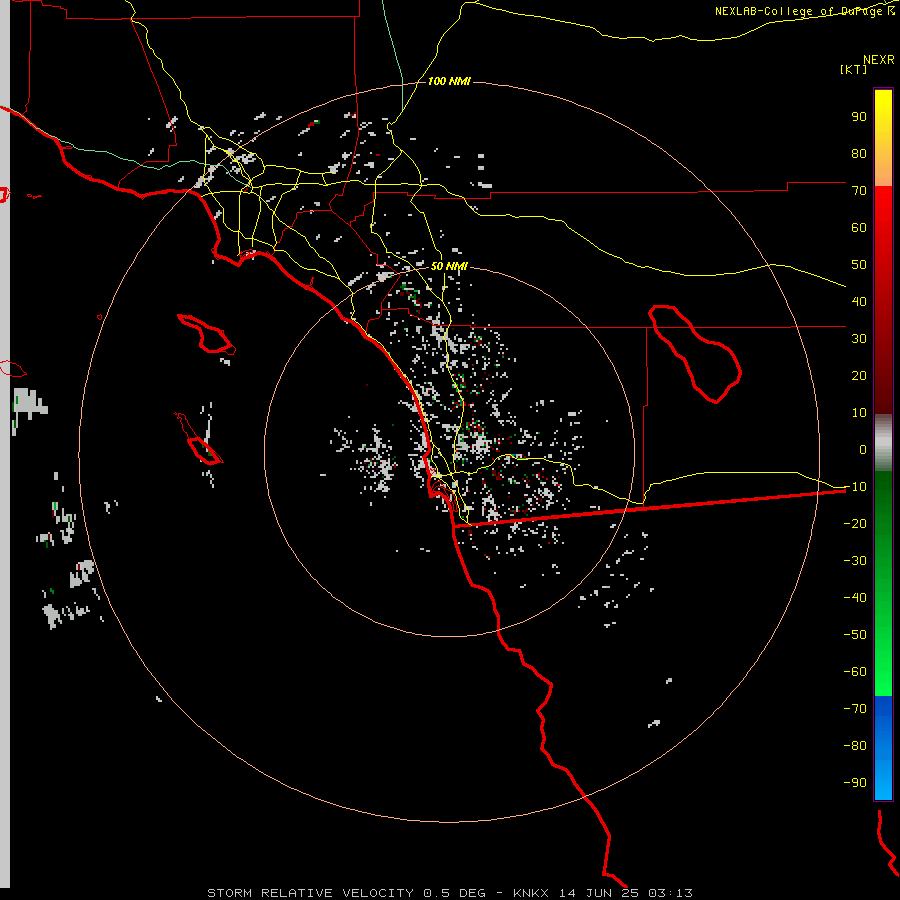Image resolution: width=900 pixels, height=900 pixels.
Task: Click the -70 value on velocity scale
Action: tap(855, 709)
